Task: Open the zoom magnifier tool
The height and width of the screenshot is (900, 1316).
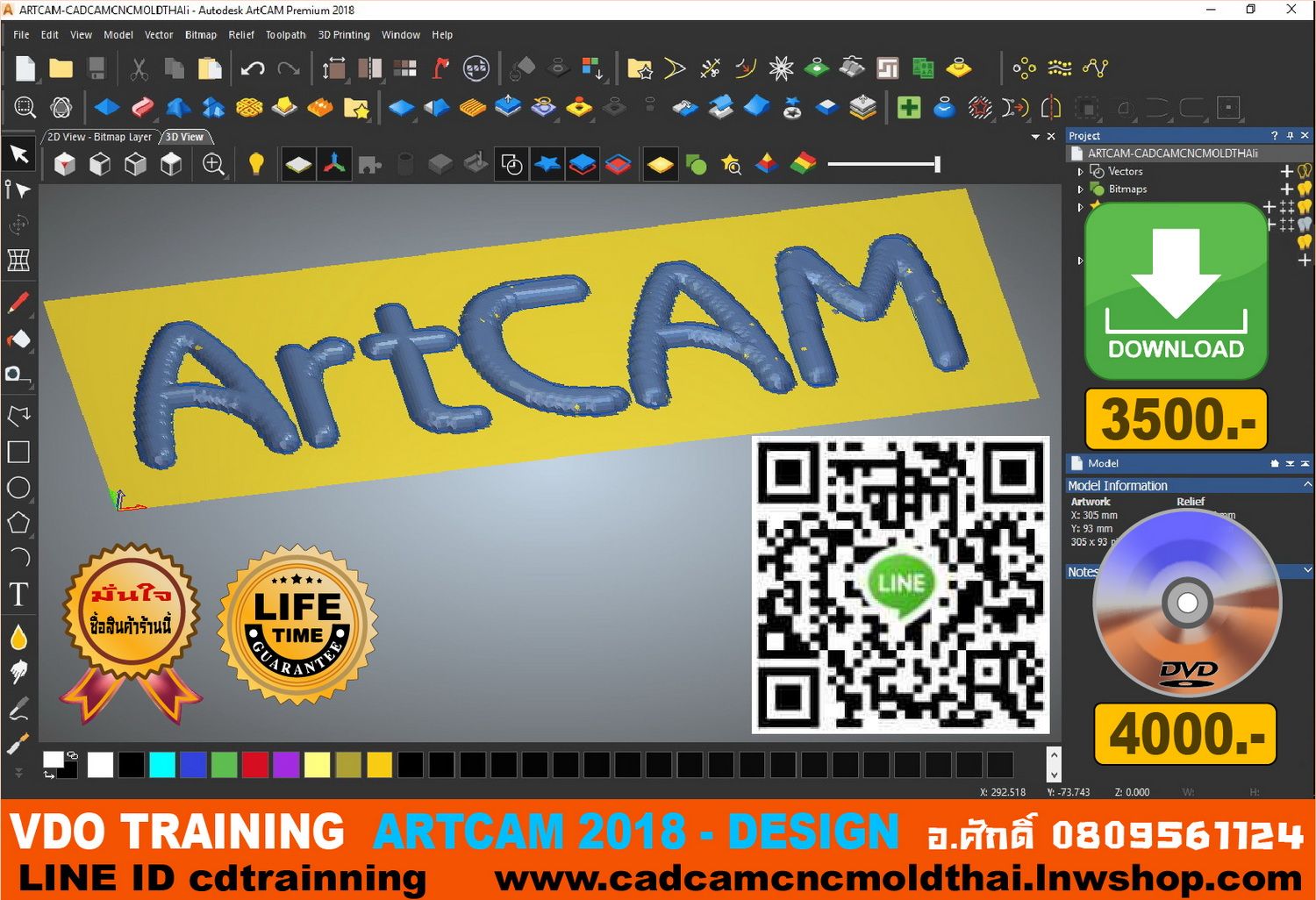Action: click(x=213, y=164)
